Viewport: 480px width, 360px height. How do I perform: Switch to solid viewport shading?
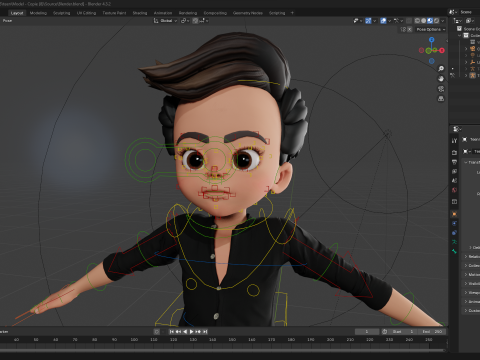[424, 21]
